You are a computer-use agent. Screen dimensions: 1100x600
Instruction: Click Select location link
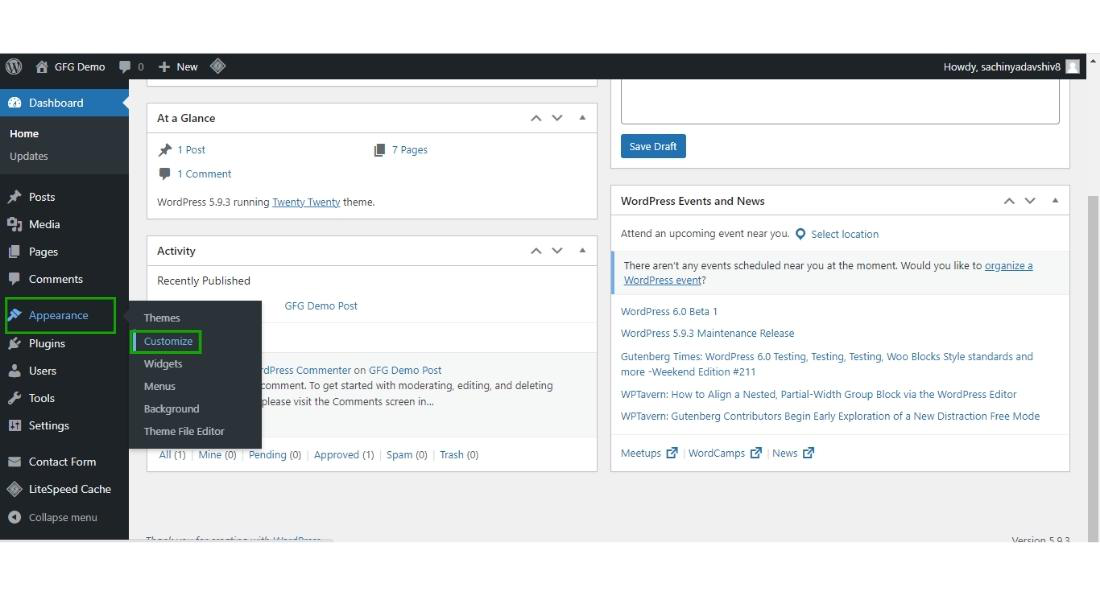845,234
